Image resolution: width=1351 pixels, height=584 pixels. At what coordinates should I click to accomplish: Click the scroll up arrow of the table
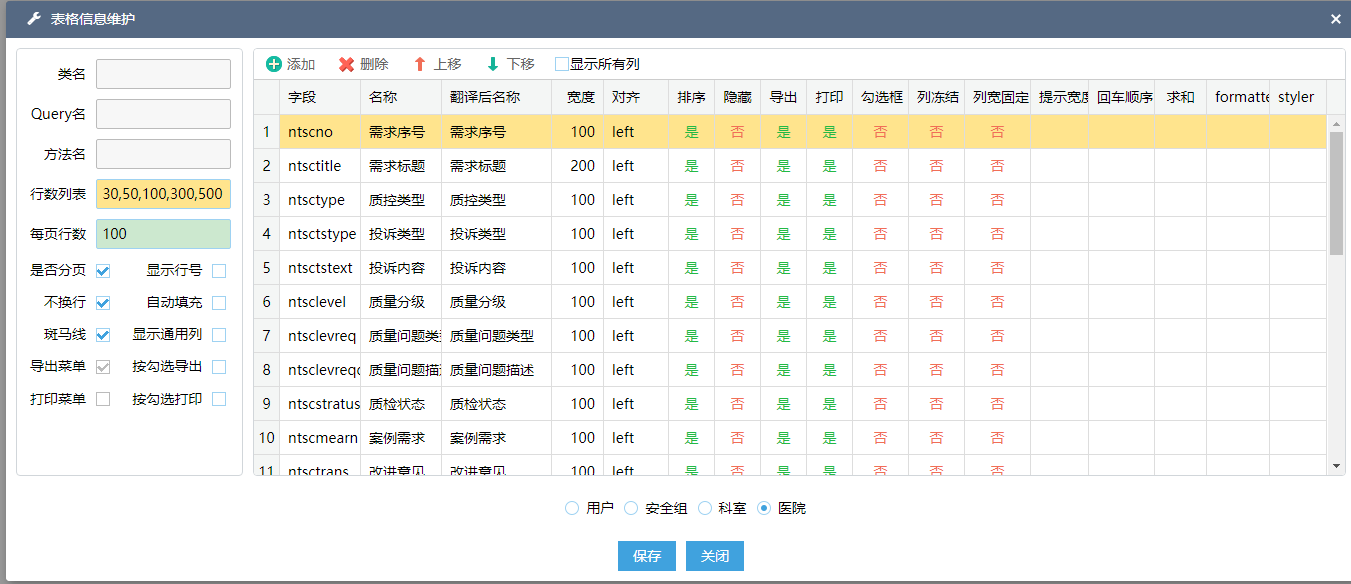(x=1336, y=124)
